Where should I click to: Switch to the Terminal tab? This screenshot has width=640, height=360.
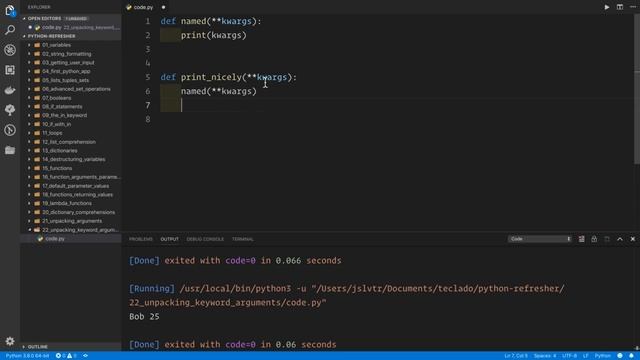[243, 239]
